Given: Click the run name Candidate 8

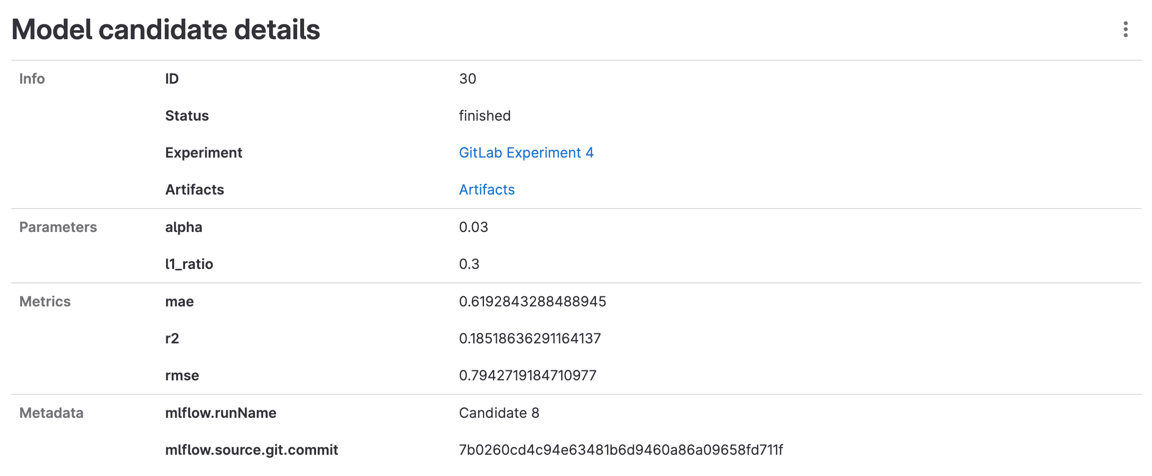Looking at the screenshot, I should 499,413.
